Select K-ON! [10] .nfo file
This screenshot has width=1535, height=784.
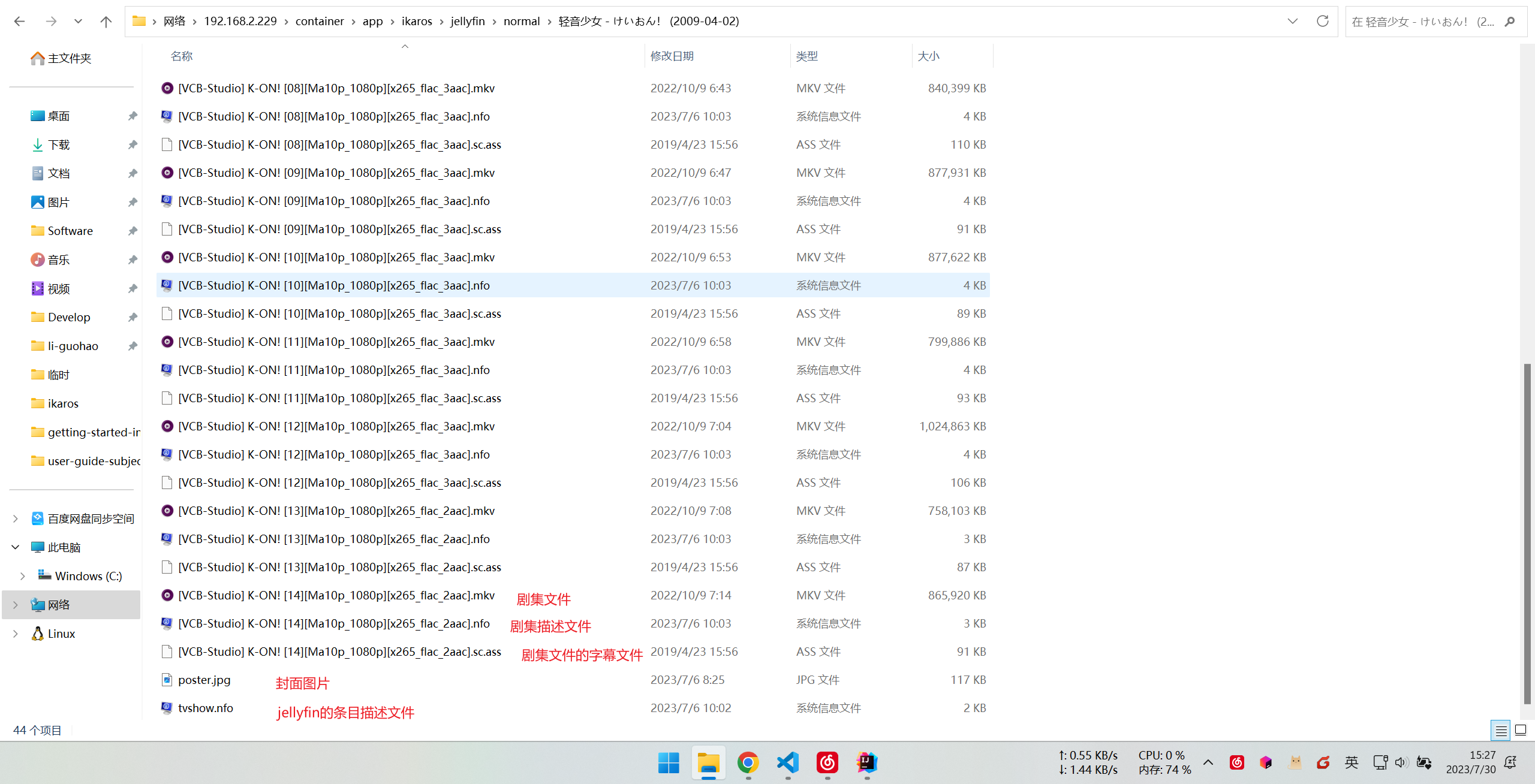point(334,285)
